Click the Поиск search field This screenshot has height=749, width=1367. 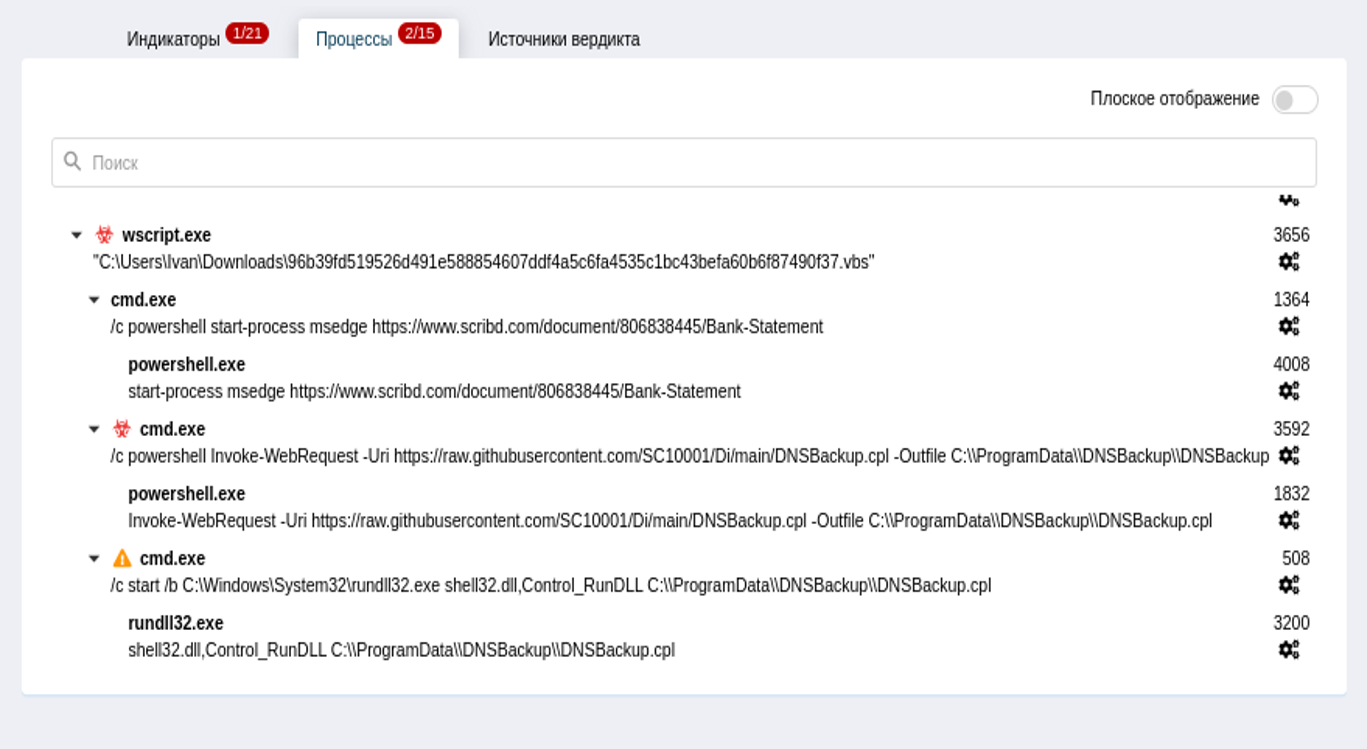(x=683, y=162)
